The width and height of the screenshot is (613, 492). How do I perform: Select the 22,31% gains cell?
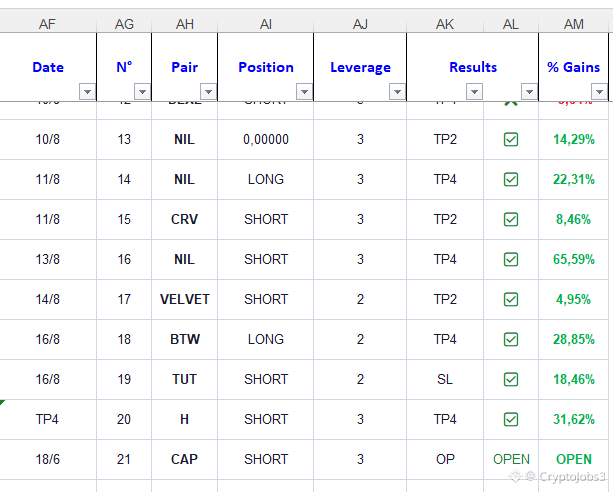(x=574, y=180)
